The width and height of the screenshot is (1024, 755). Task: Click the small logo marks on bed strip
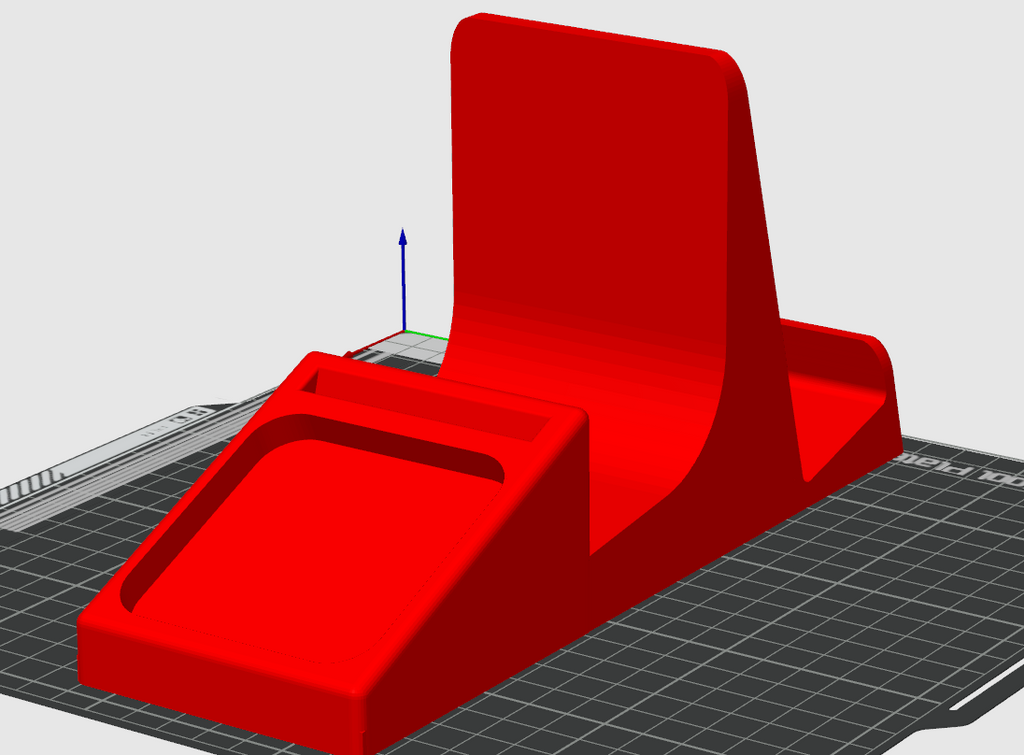[x=189, y=415]
